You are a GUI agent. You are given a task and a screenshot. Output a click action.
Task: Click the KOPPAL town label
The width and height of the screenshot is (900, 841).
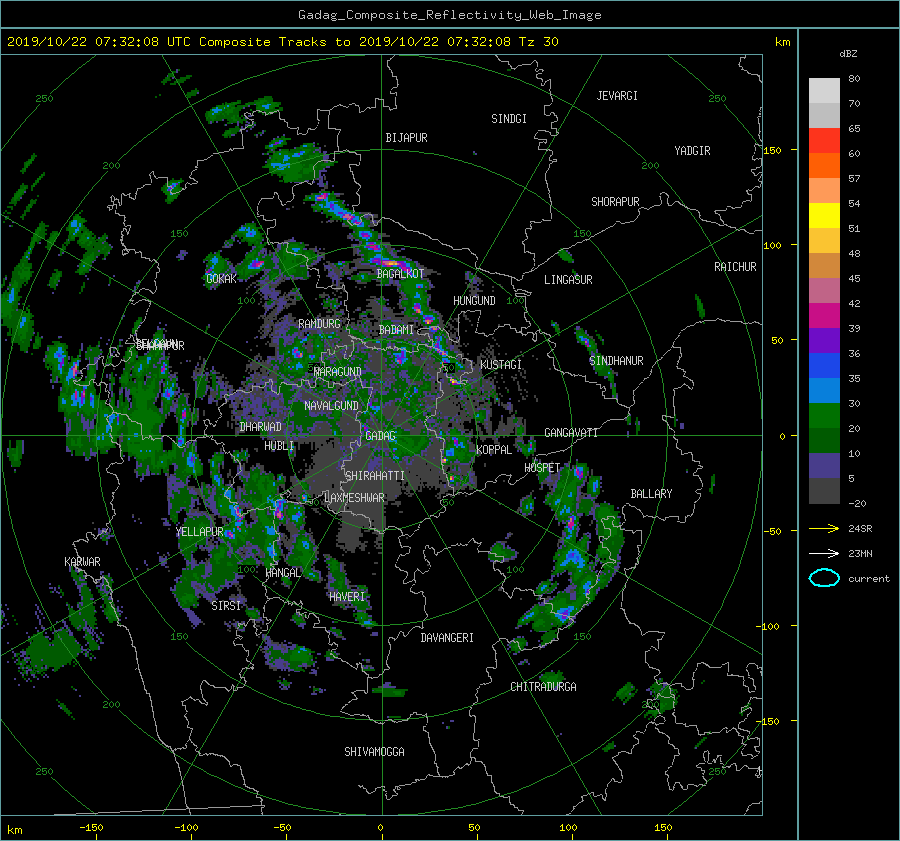(494, 450)
